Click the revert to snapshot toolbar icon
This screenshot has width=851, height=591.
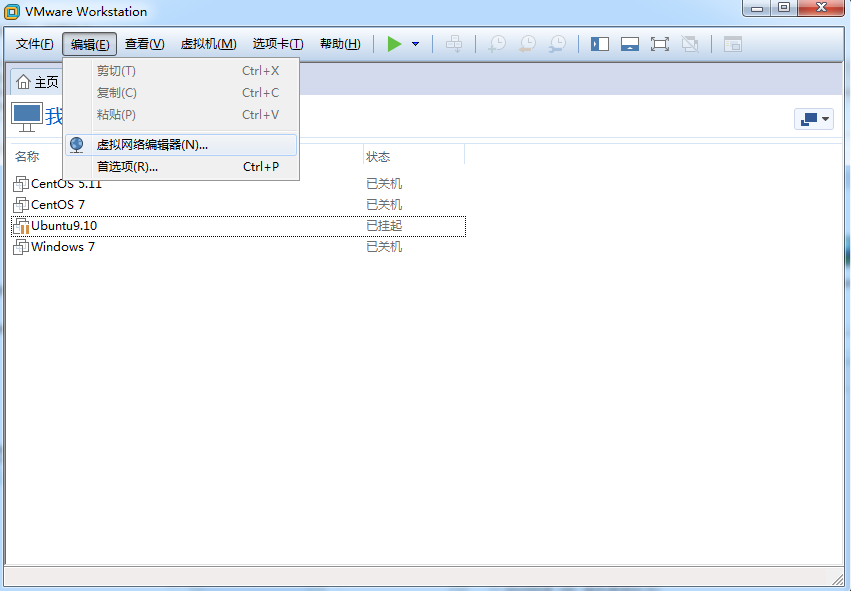(x=527, y=44)
